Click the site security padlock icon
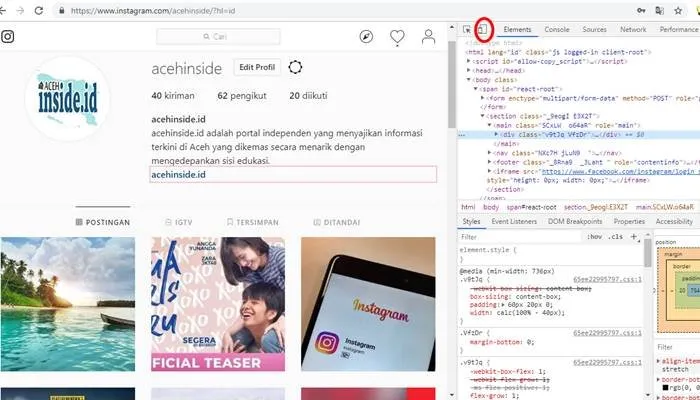Screen dimensions: 700x400 pyautogui.click(x=62, y=10)
